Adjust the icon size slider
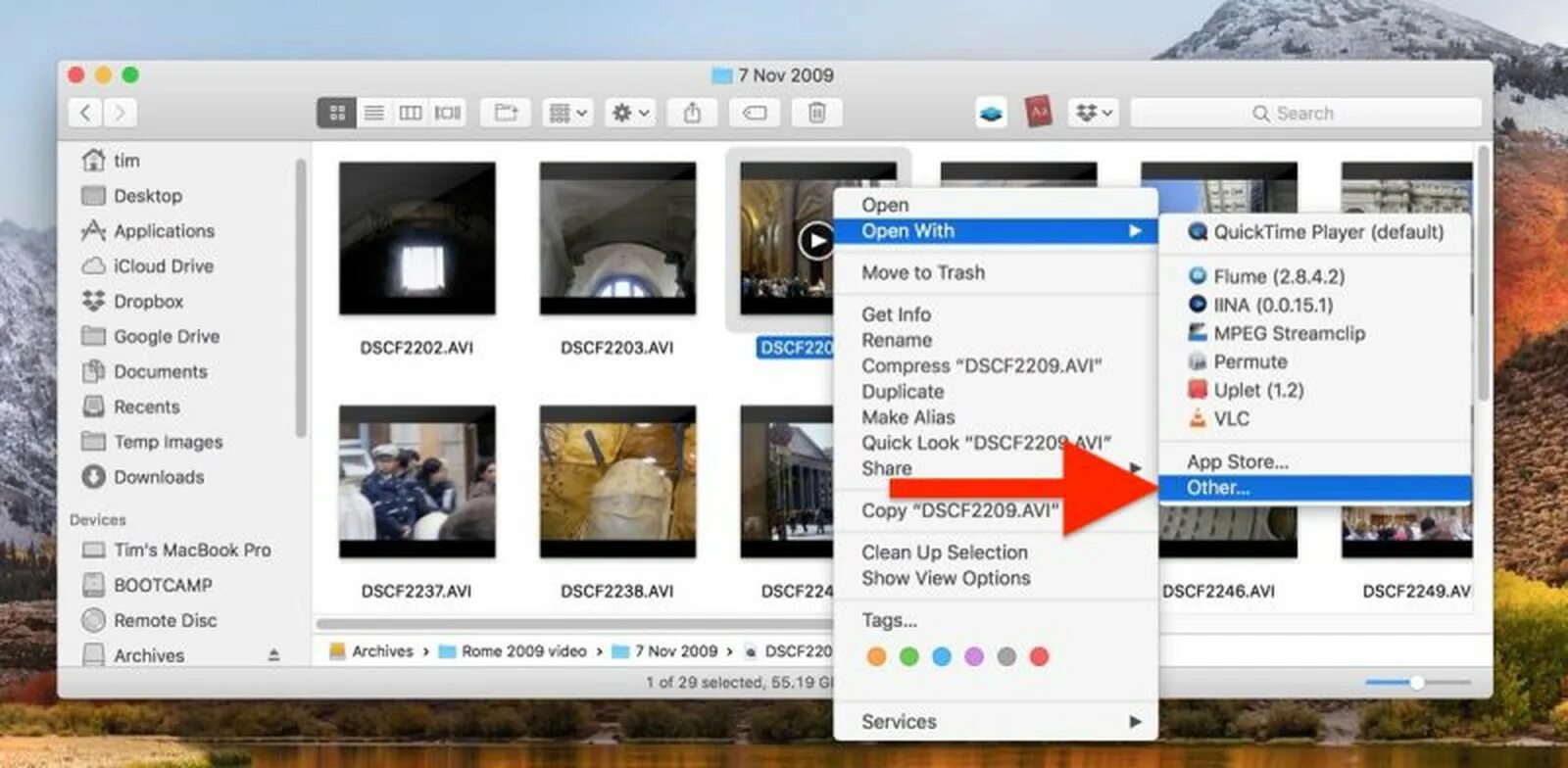 tap(1418, 682)
